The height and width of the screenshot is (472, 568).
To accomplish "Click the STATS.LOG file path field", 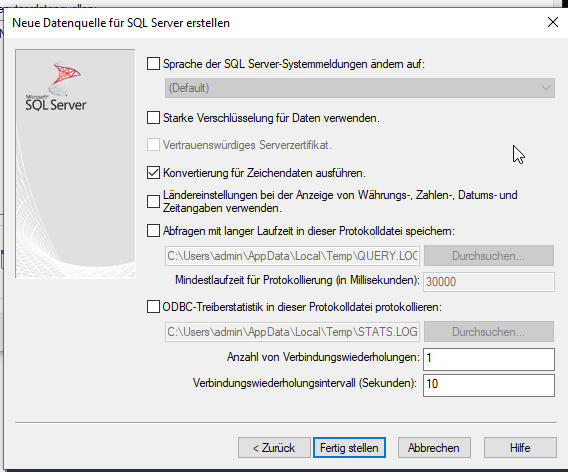I will (292, 332).
